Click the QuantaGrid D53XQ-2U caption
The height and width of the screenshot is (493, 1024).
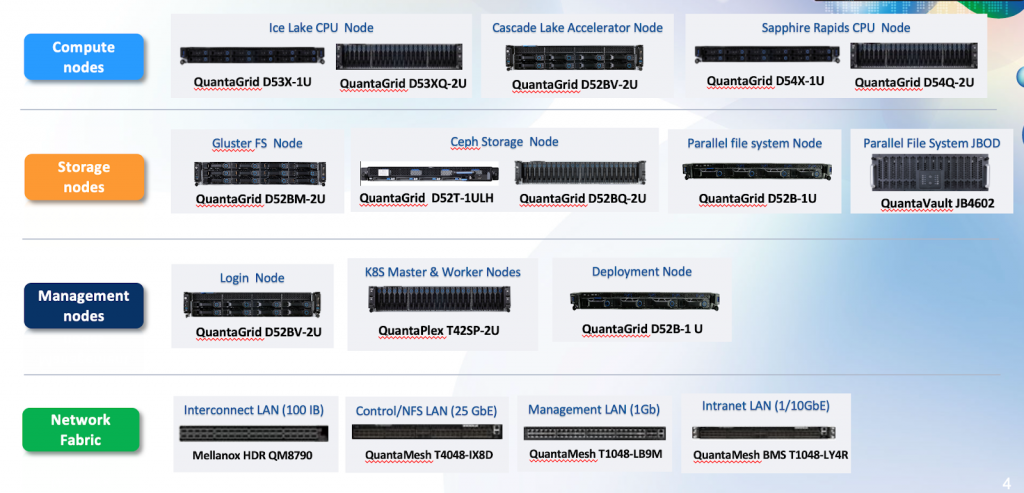pos(402,84)
